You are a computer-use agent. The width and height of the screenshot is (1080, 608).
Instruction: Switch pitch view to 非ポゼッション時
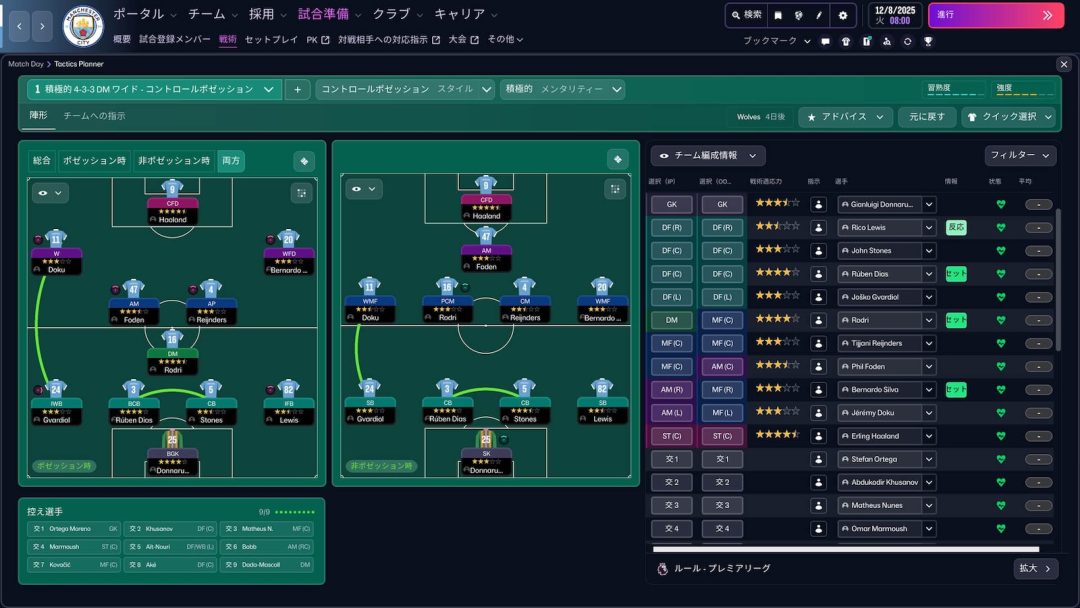tap(174, 161)
